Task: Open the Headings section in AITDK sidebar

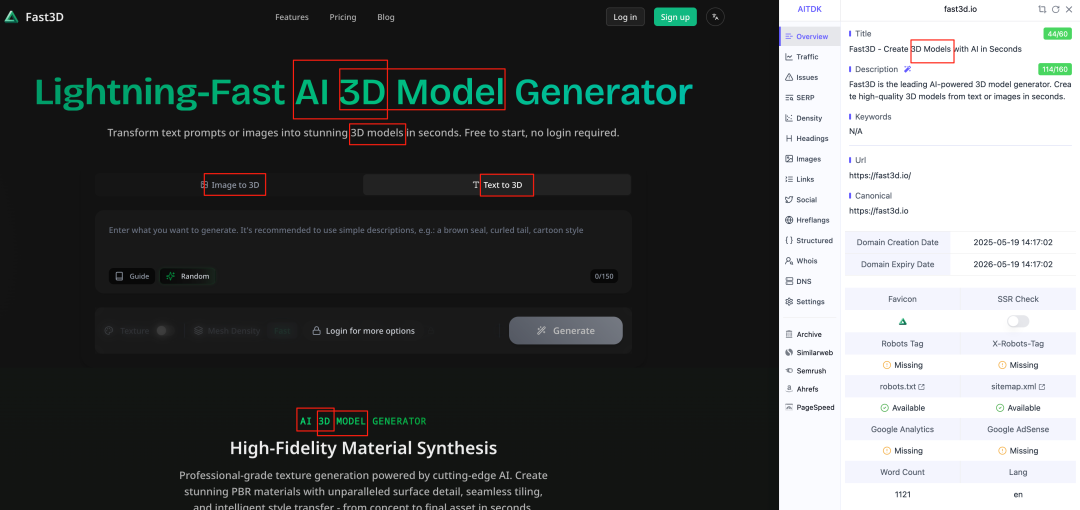Action: click(809, 139)
